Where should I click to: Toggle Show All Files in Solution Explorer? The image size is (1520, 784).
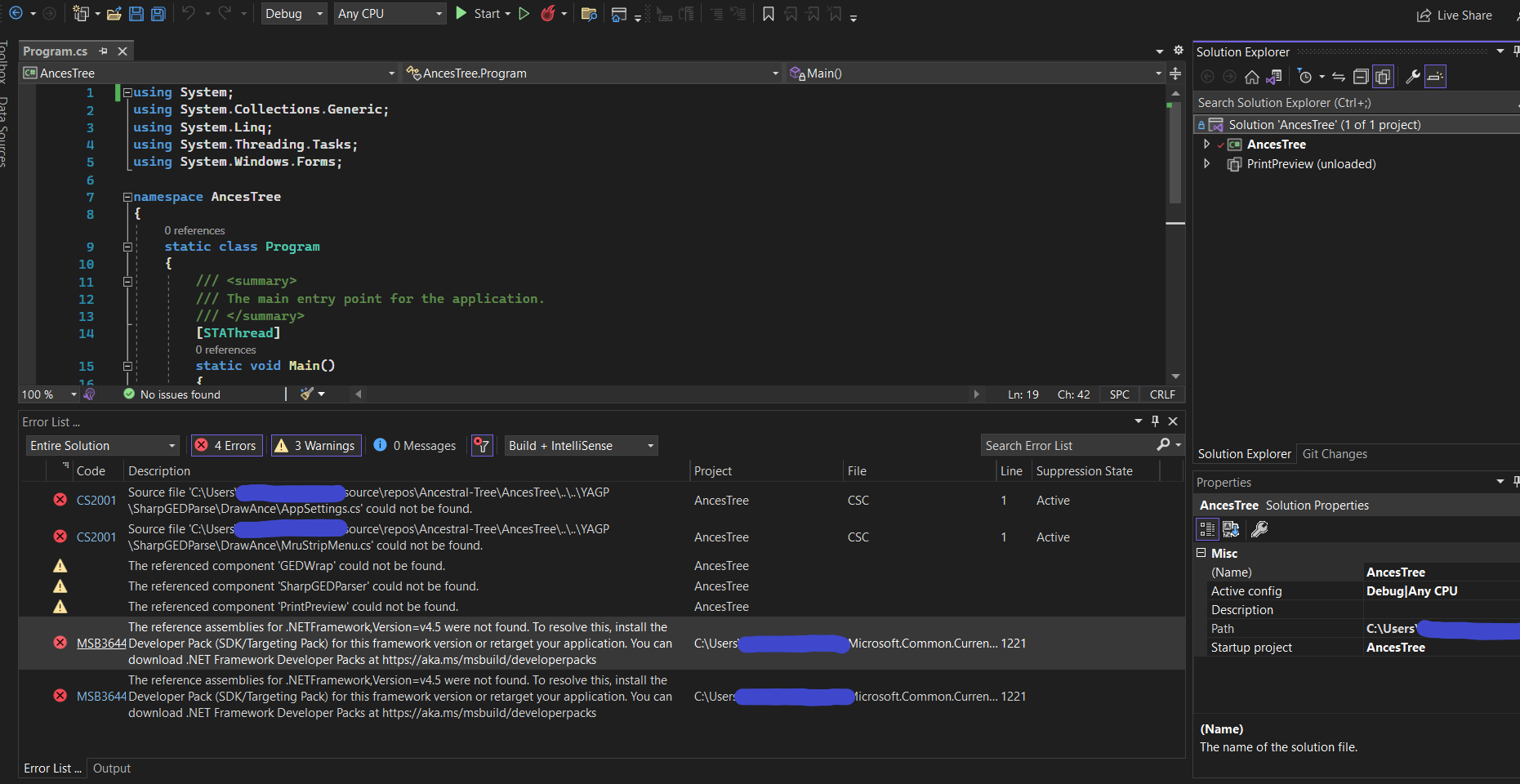tap(1383, 77)
